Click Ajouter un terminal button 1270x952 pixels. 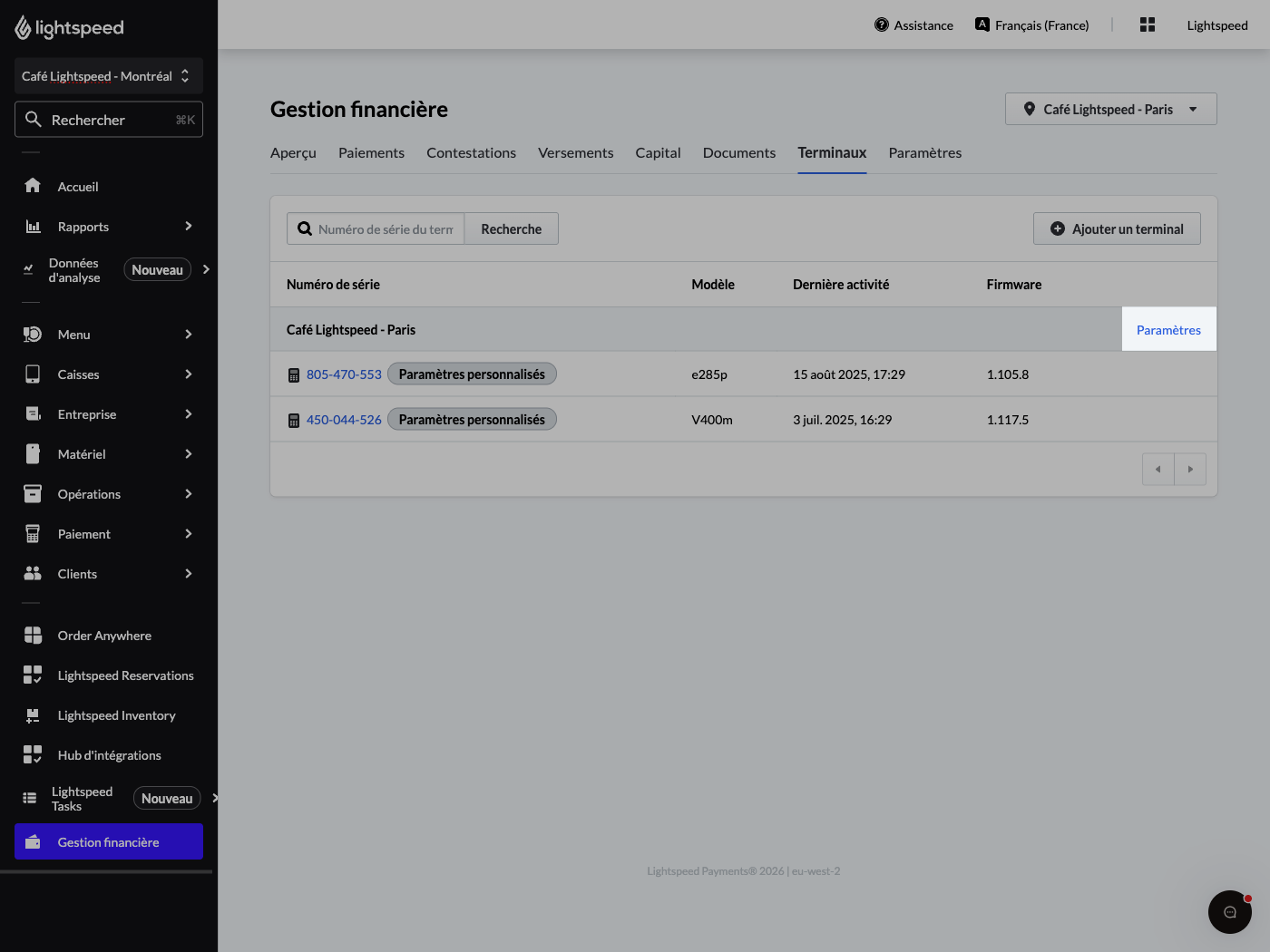pos(1117,229)
